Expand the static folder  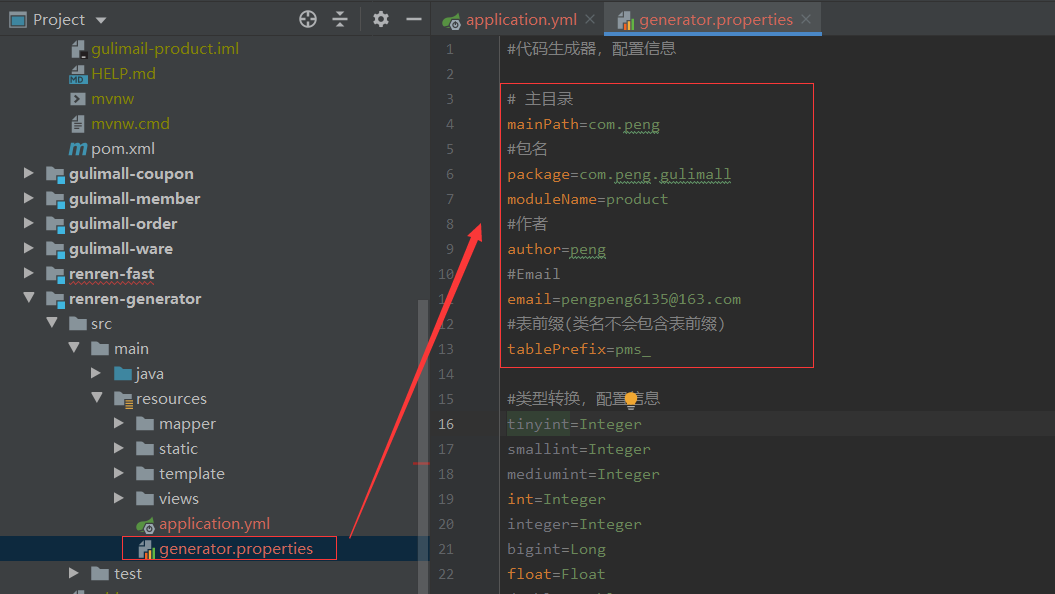coord(119,448)
